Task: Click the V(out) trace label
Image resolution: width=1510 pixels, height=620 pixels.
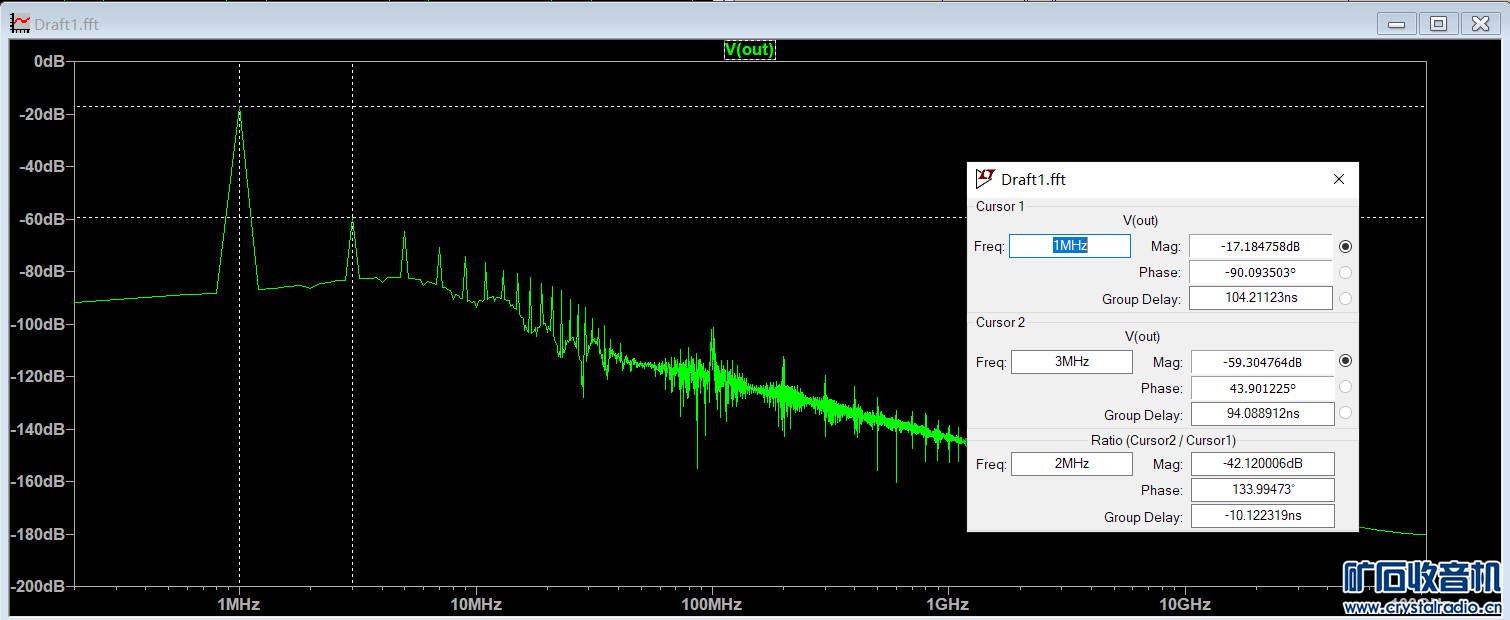Action: 749,50
